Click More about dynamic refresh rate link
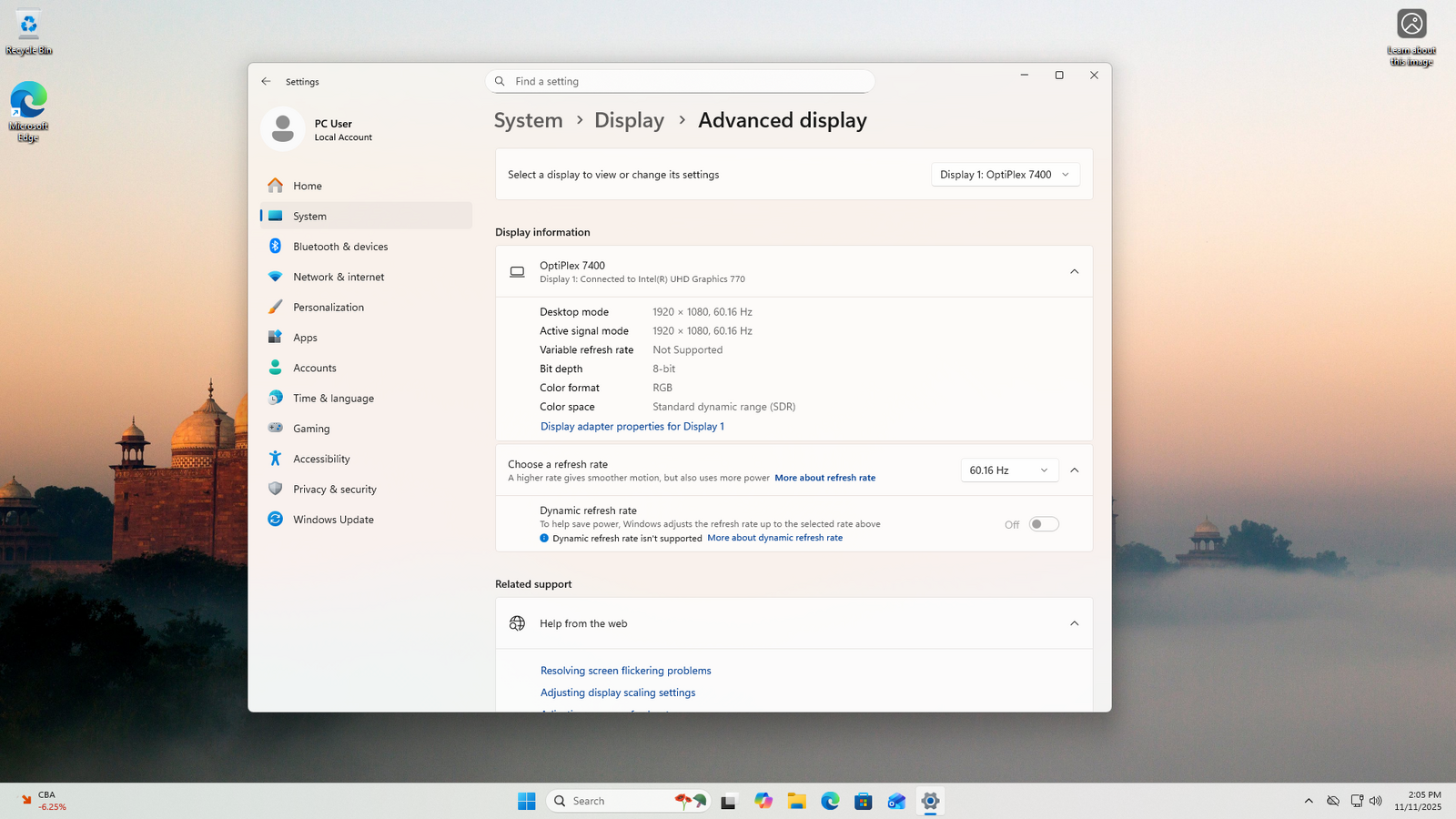Image resolution: width=1456 pixels, height=819 pixels. (x=774, y=538)
